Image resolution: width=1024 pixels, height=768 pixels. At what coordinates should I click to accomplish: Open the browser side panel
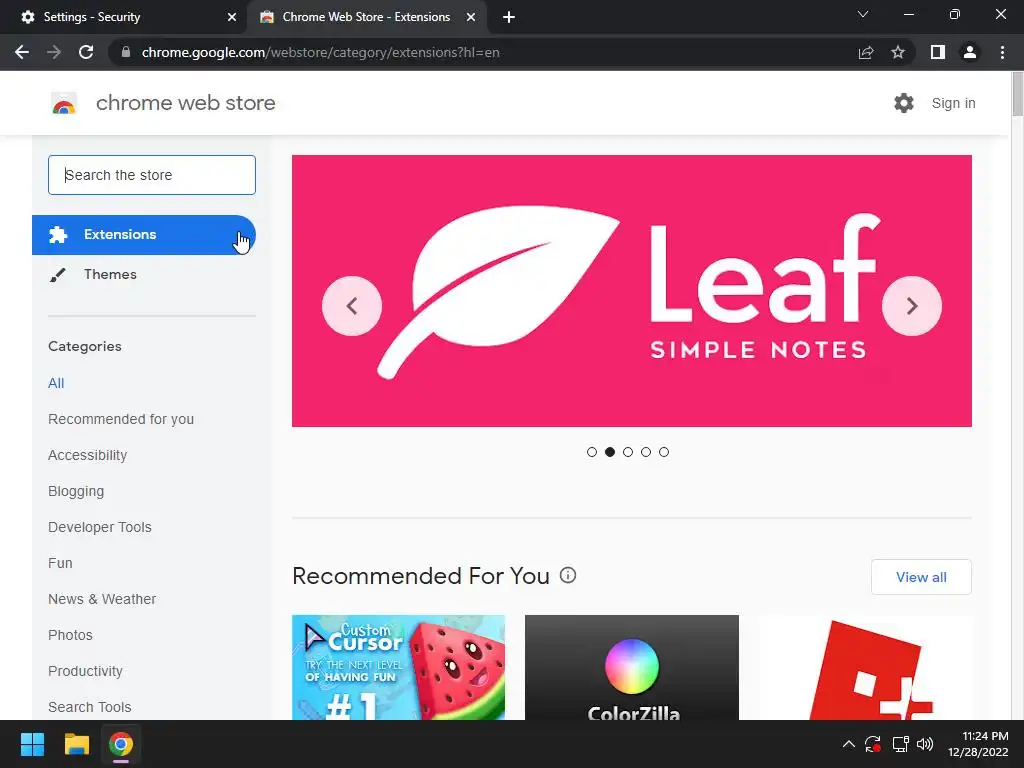938,52
